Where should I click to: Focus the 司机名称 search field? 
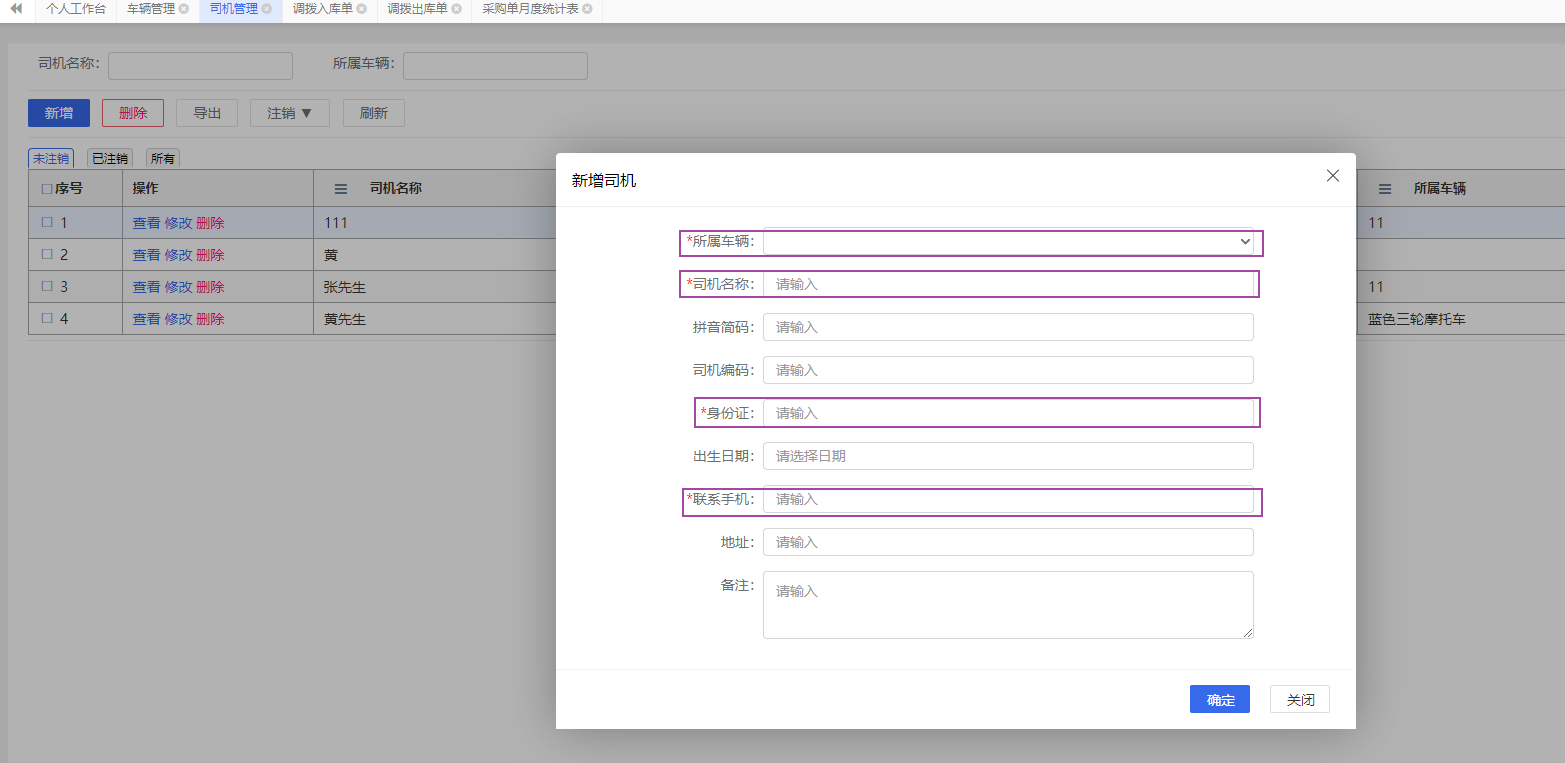point(200,66)
